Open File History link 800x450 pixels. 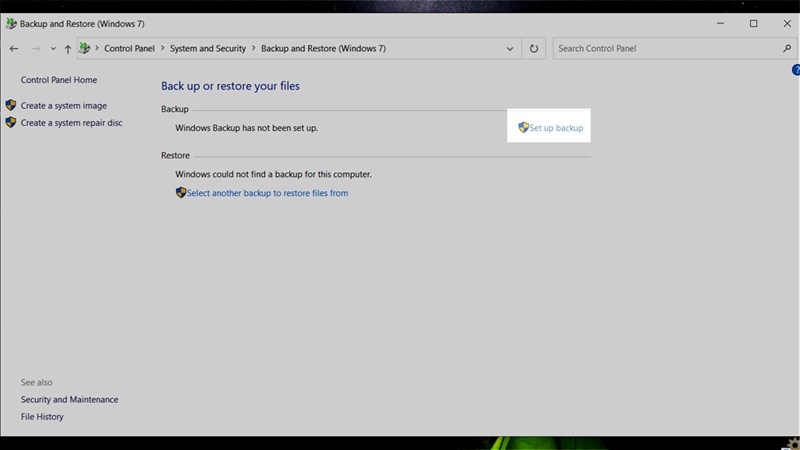[x=42, y=417]
